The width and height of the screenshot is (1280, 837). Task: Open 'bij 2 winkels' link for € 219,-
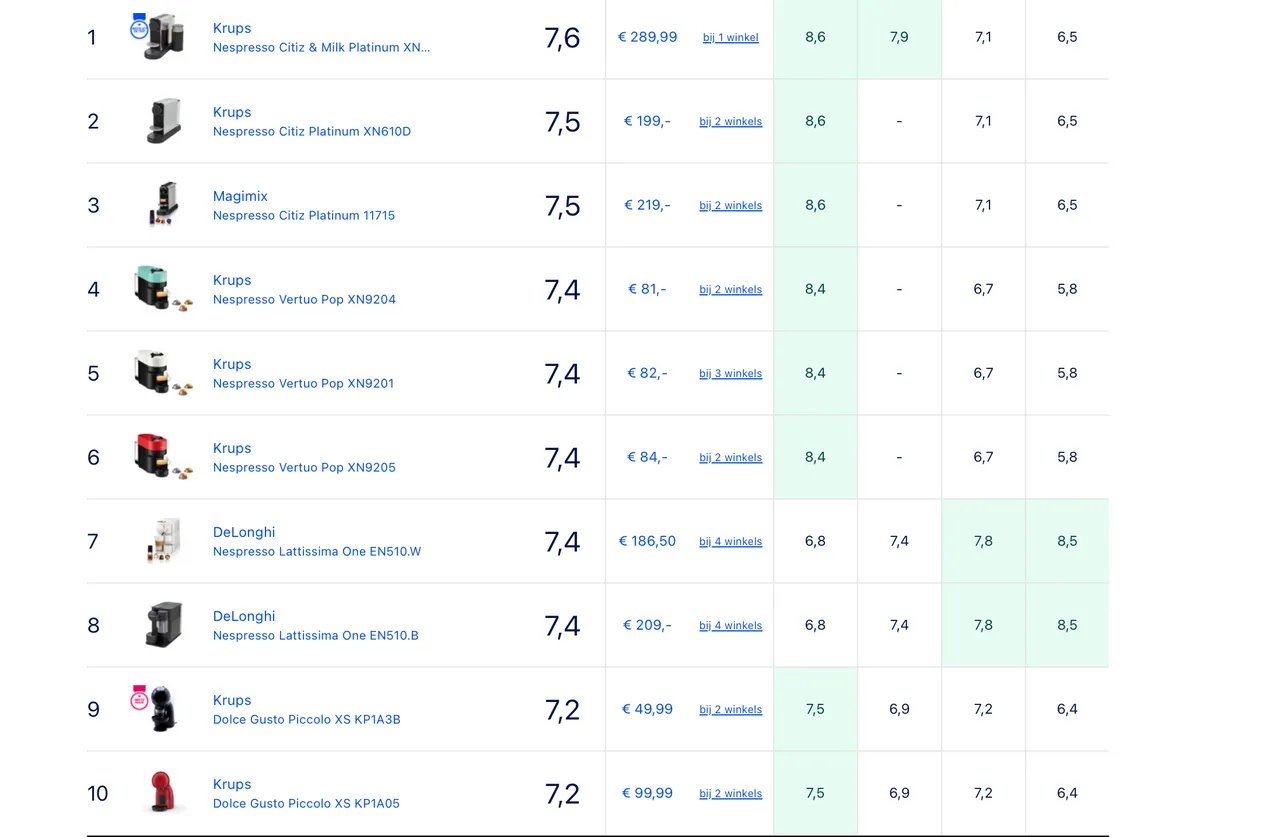731,206
